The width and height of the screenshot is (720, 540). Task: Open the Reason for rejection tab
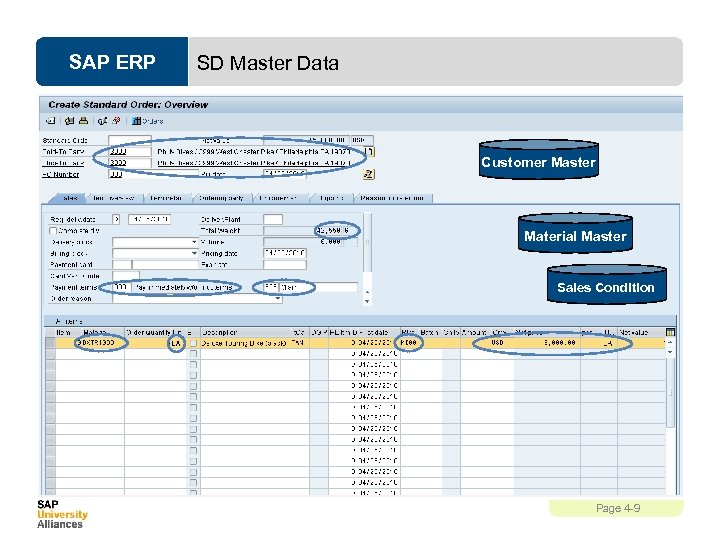(392, 198)
